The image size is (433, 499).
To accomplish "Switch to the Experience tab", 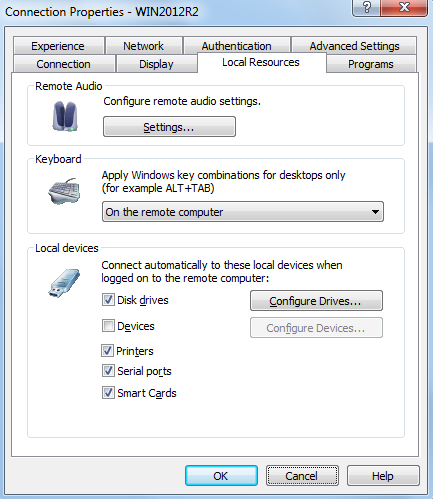I will (x=58, y=46).
